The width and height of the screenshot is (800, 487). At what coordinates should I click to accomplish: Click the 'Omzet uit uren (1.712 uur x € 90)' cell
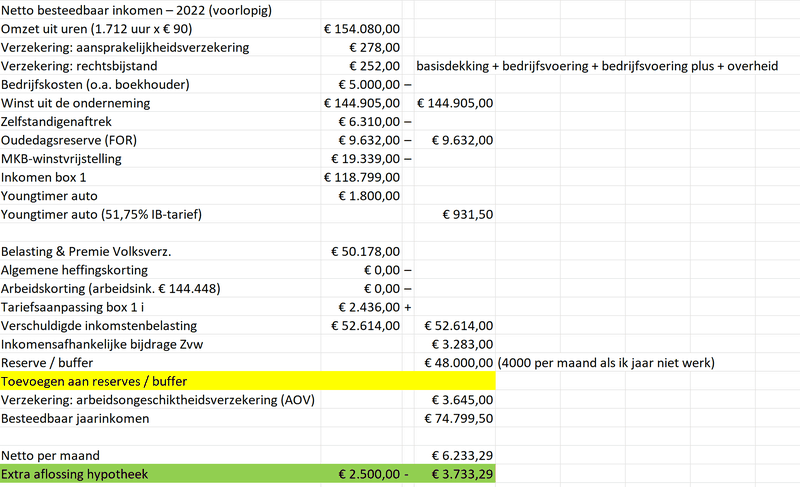point(96,29)
